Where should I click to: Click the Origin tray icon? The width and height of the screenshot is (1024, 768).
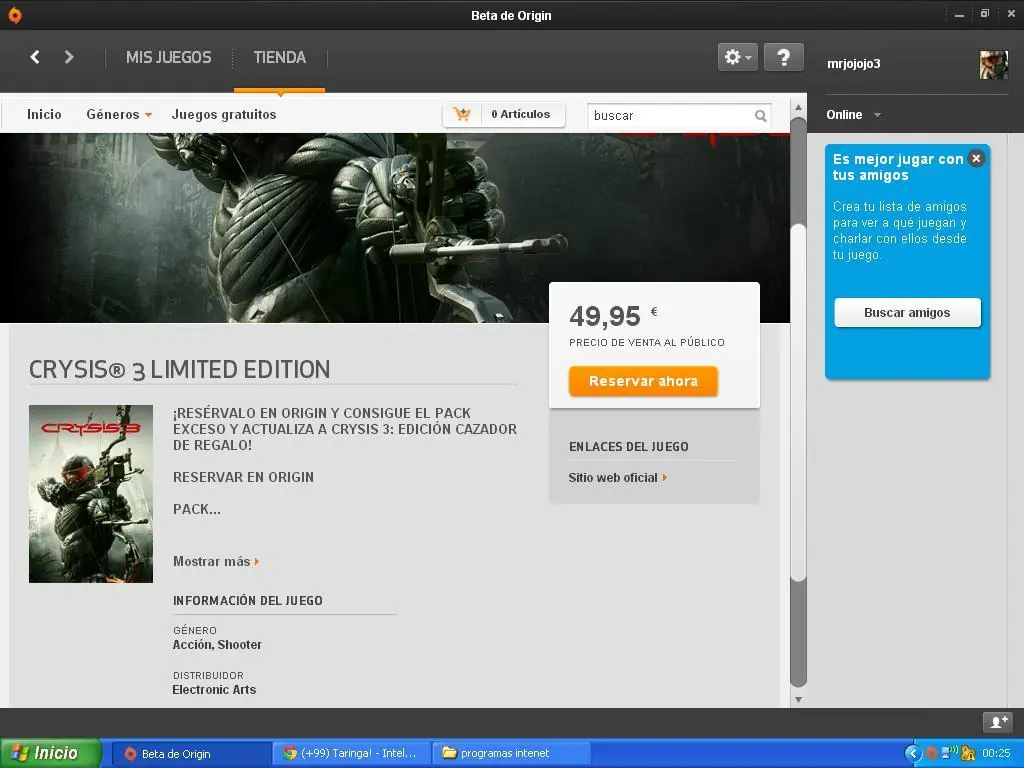click(932, 754)
